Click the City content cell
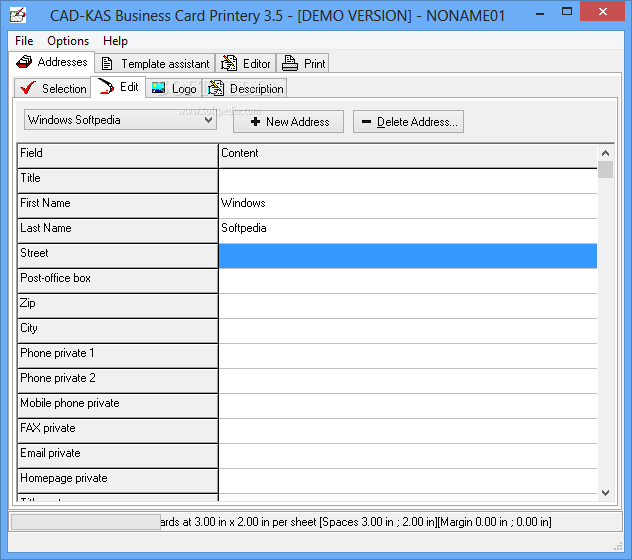632x560 pixels. point(408,331)
